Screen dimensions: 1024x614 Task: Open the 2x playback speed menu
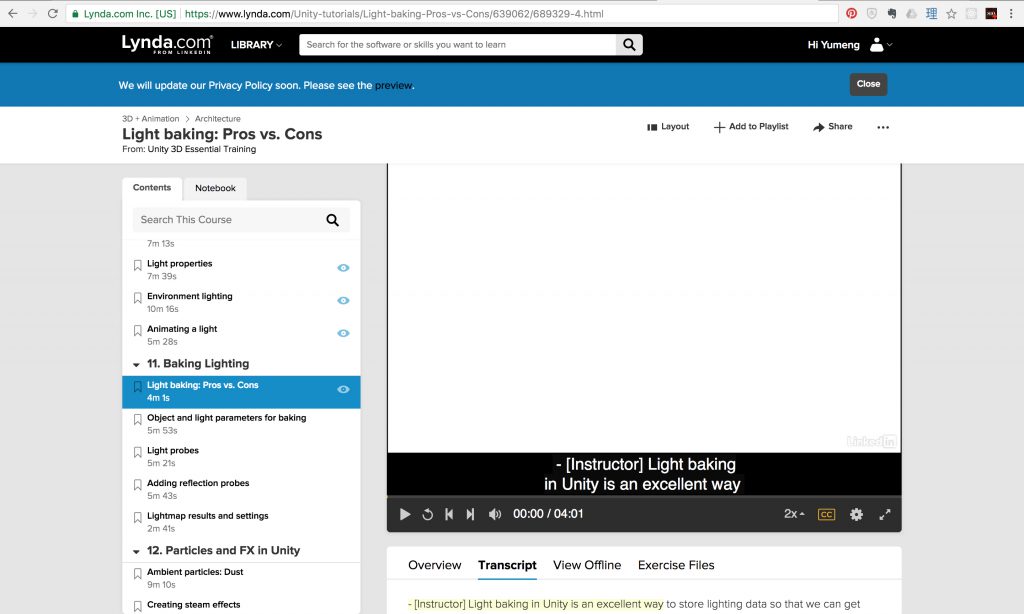pos(794,514)
